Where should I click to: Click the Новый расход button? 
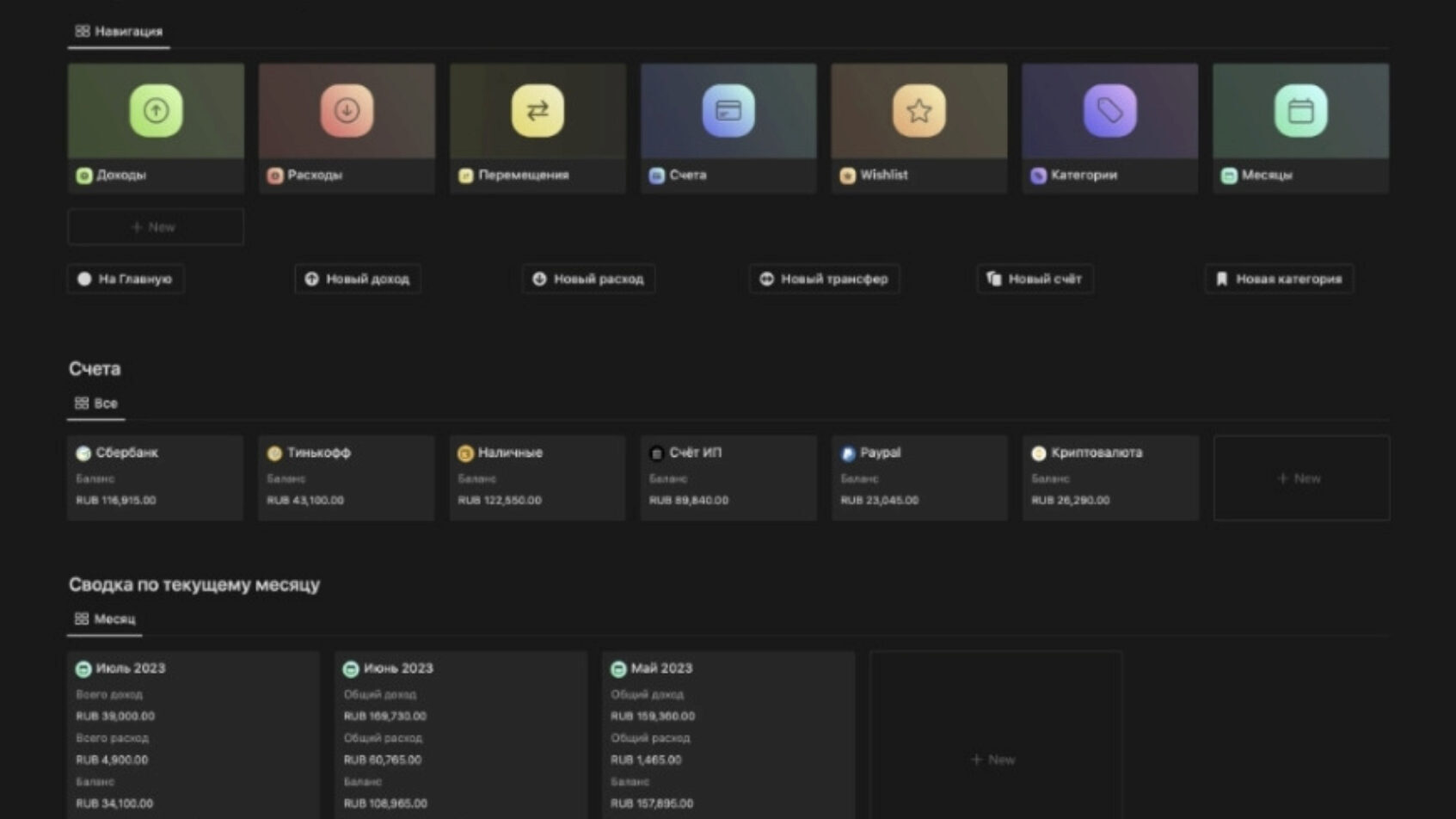pyautogui.click(x=588, y=279)
